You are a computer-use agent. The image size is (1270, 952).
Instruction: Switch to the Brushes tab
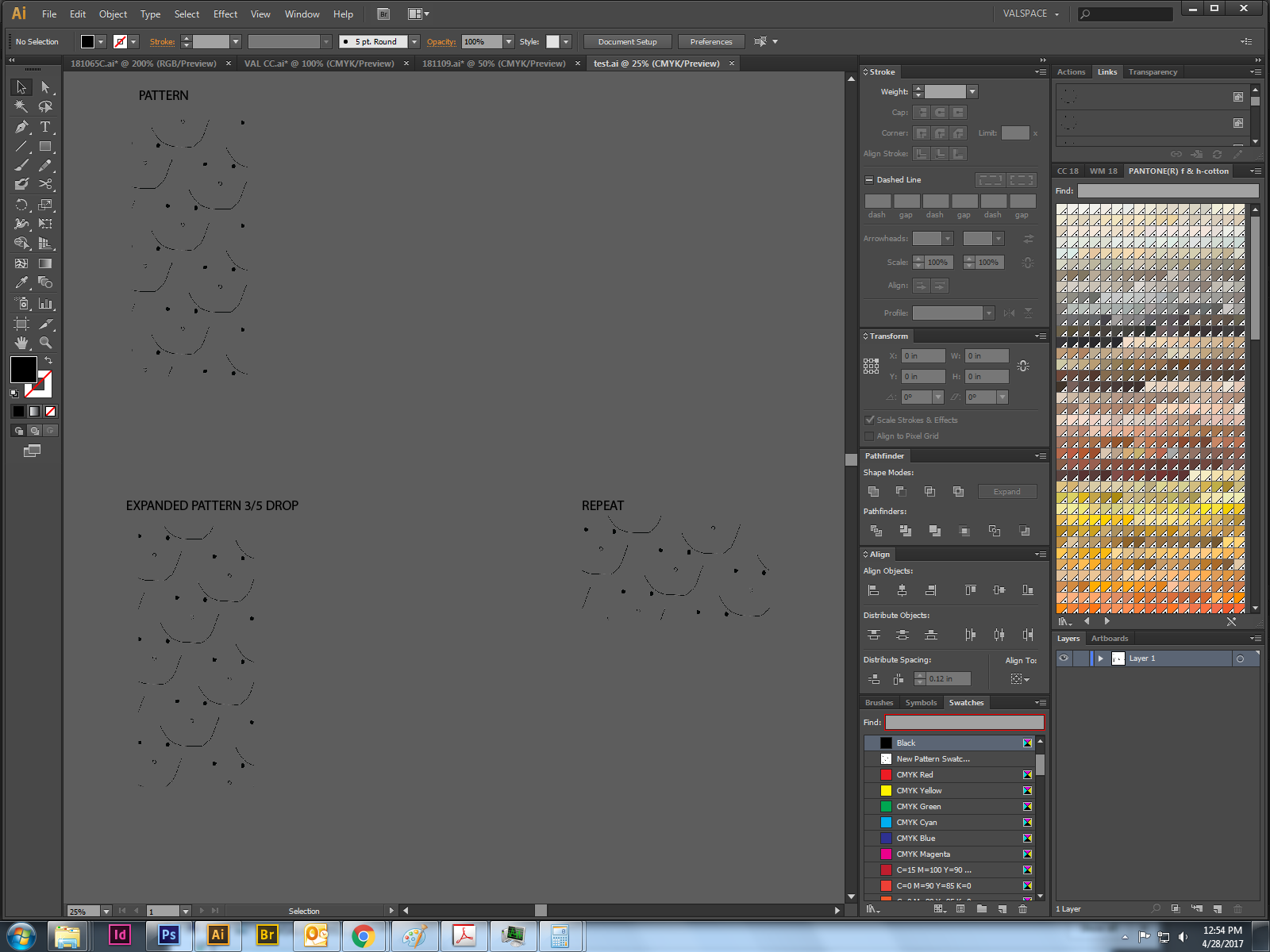879,703
